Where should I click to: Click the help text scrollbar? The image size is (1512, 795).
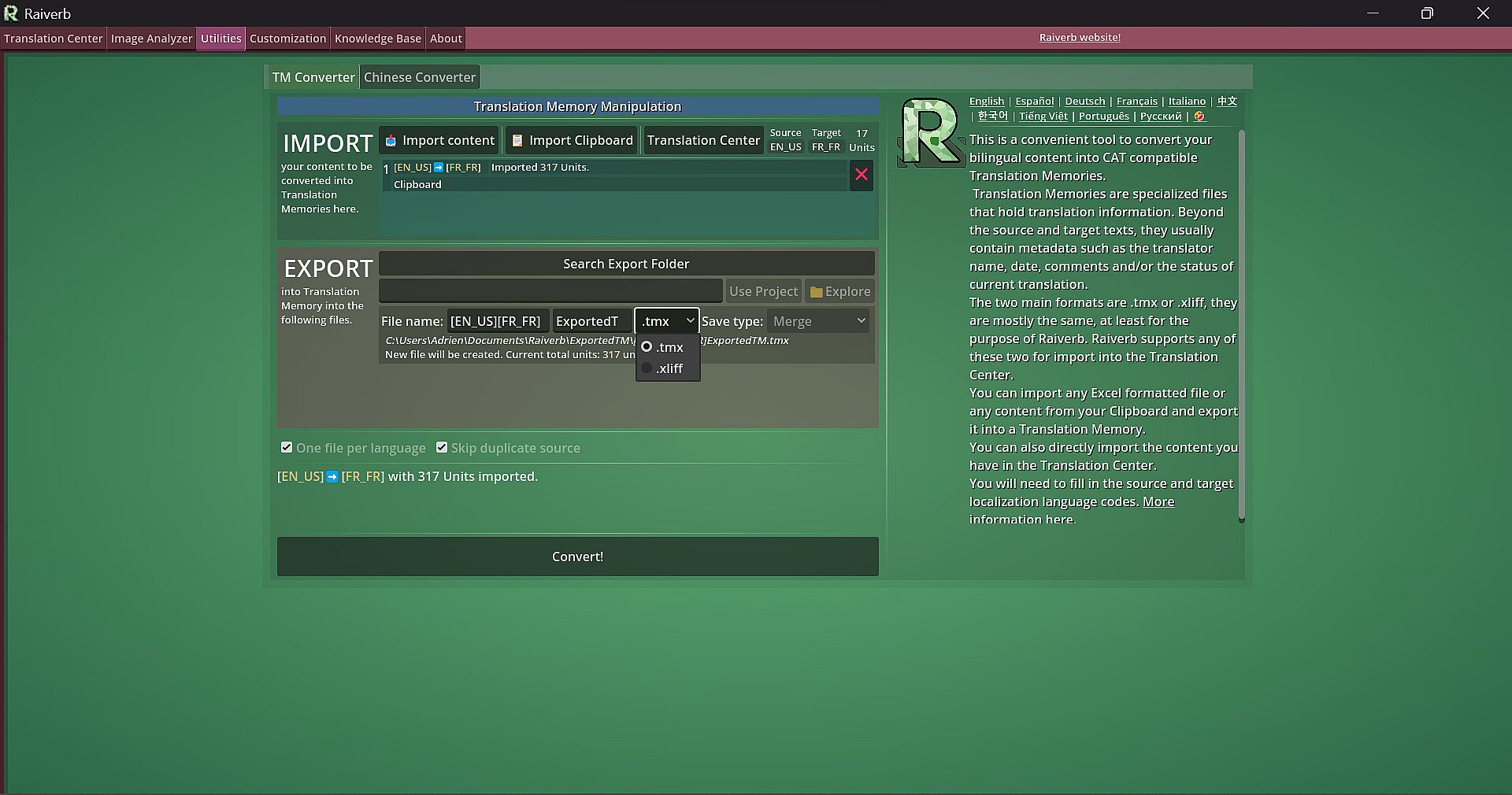click(1242, 326)
